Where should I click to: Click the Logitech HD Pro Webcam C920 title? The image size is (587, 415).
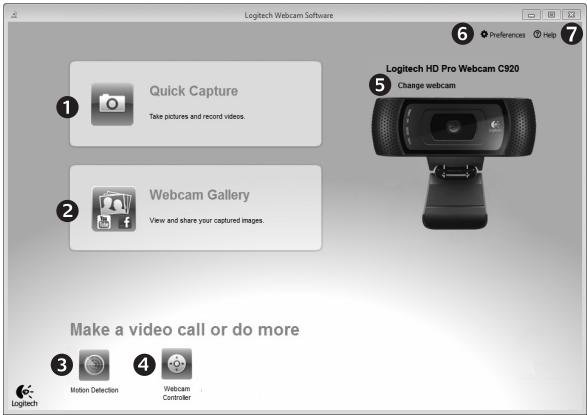click(x=452, y=68)
